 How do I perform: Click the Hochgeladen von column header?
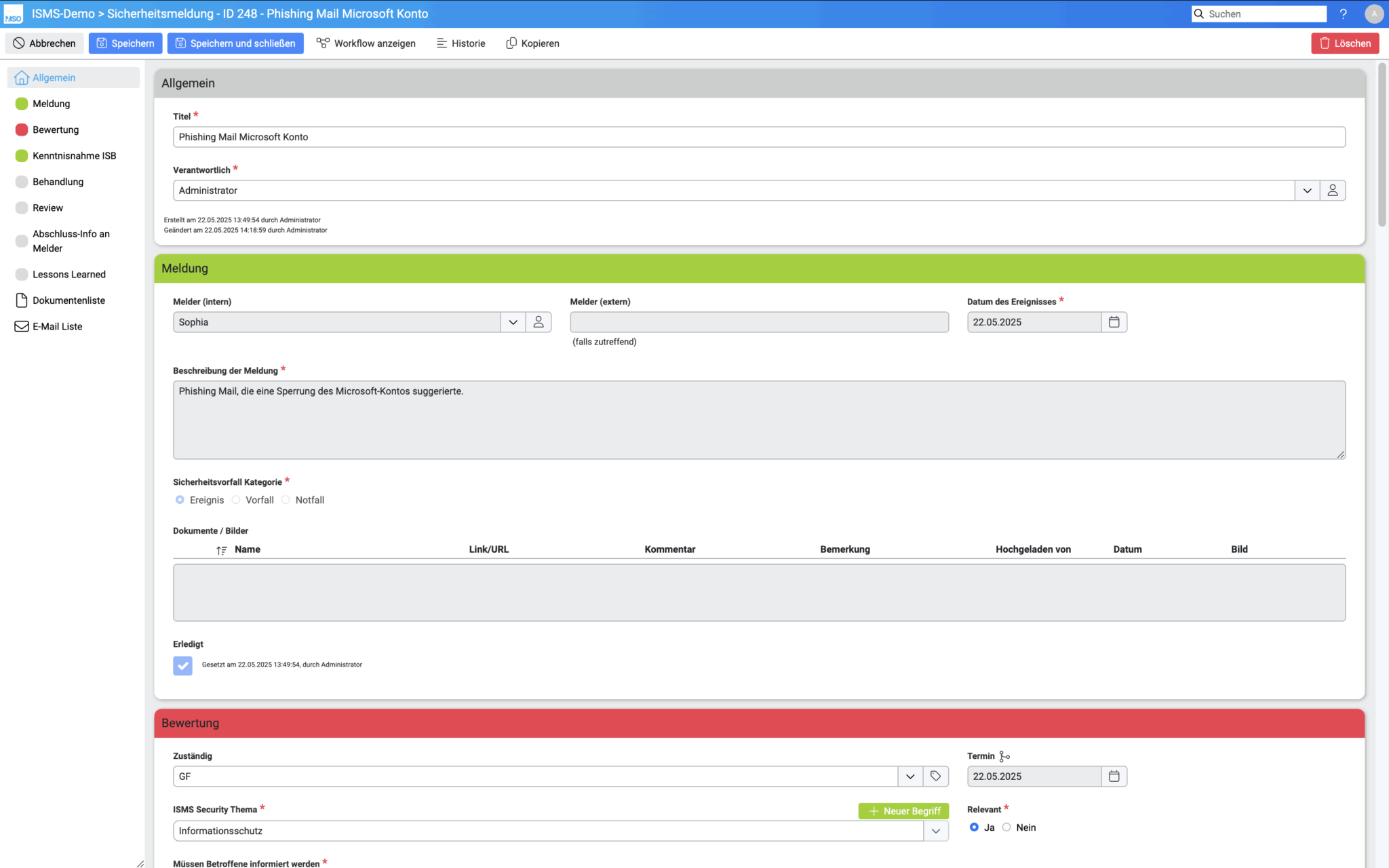point(1033,549)
